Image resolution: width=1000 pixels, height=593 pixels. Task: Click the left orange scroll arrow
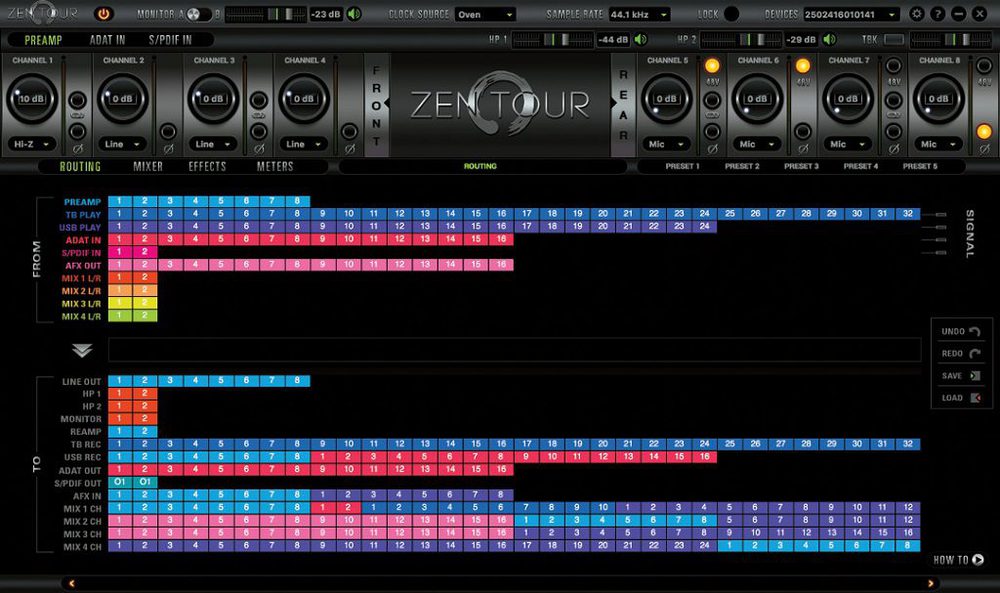(71, 583)
